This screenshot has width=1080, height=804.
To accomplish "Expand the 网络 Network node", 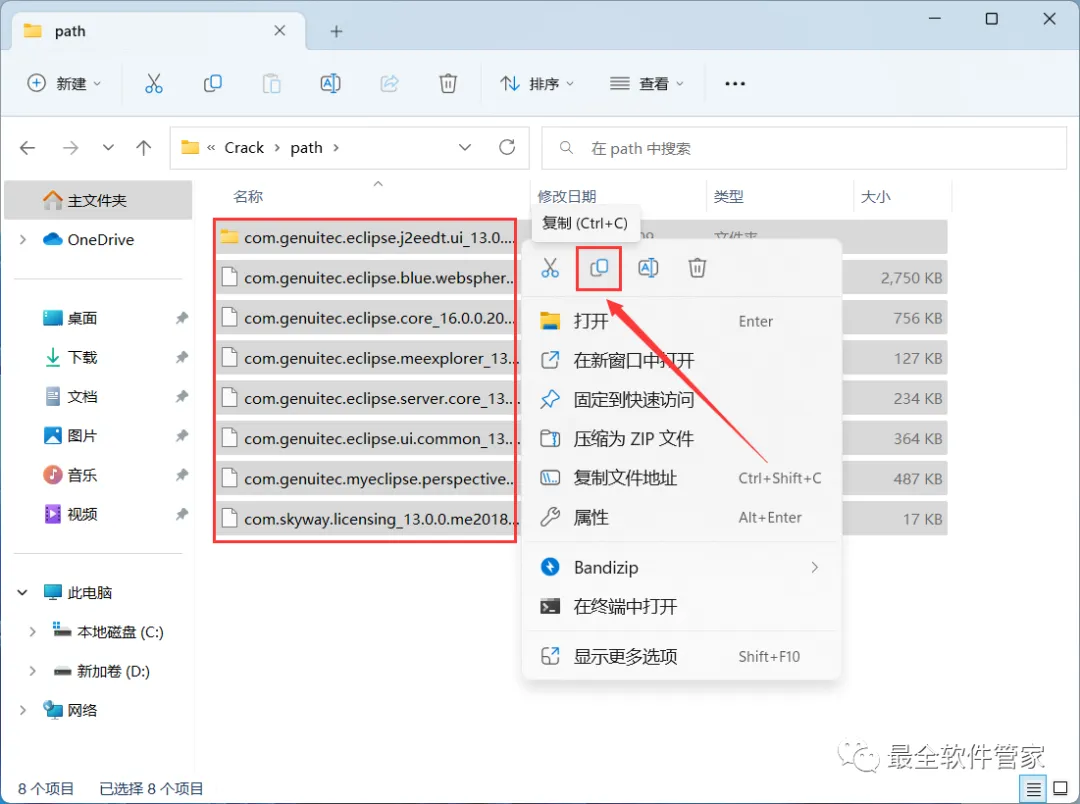I will coord(23,710).
